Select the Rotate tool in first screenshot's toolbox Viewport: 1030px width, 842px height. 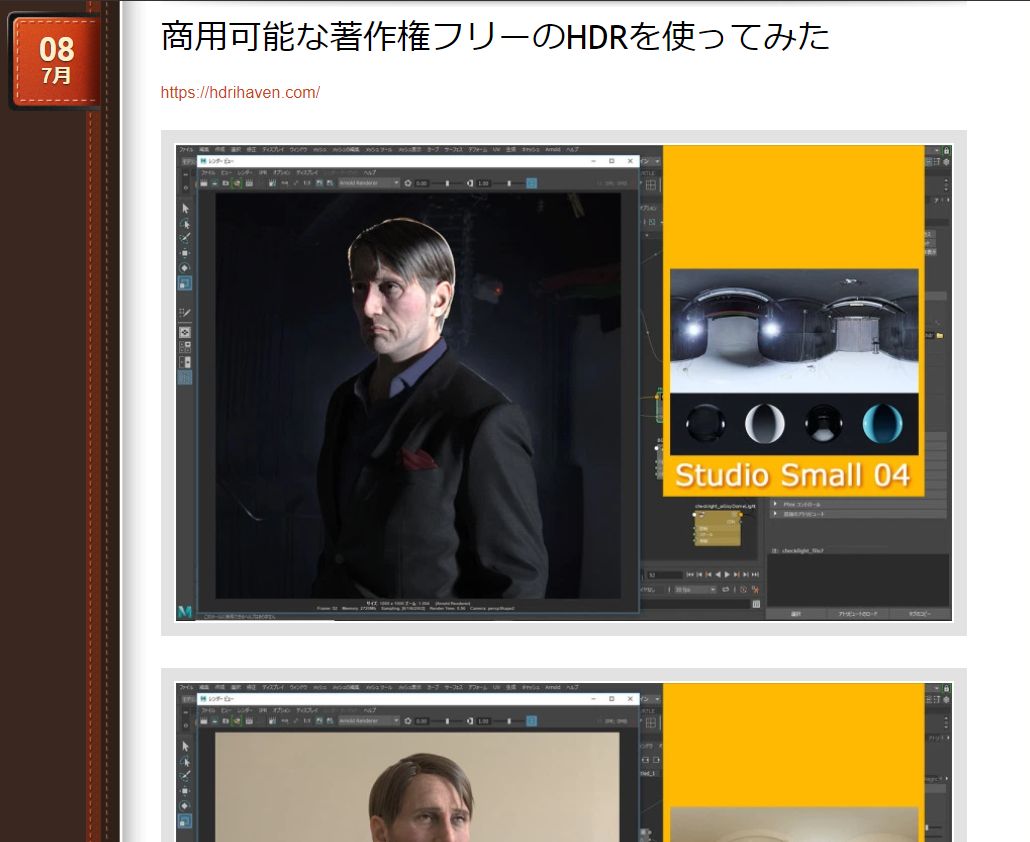(185, 268)
